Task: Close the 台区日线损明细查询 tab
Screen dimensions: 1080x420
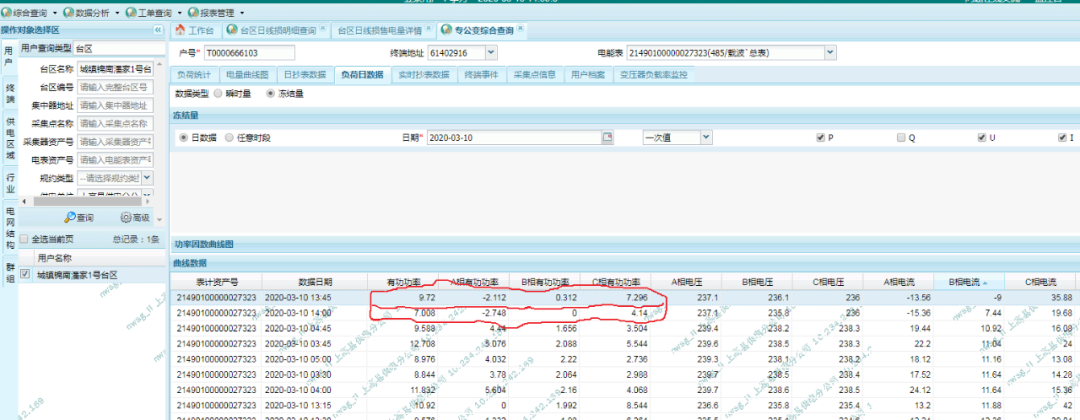Action: pos(324,29)
